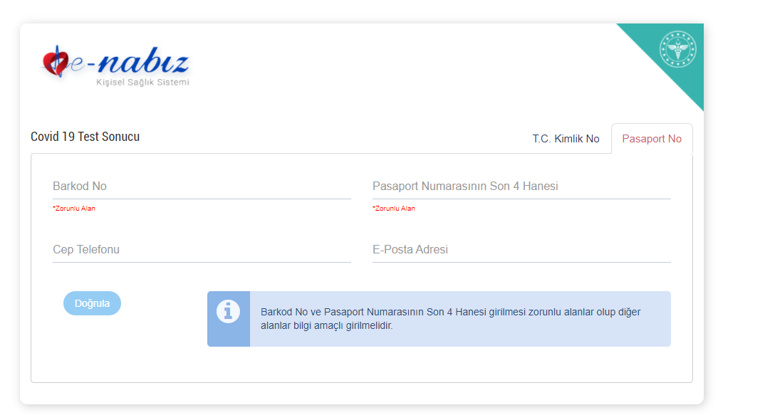Click the Covid 19 Test Sonucu heading
770x420 pixels.
click(x=85, y=137)
